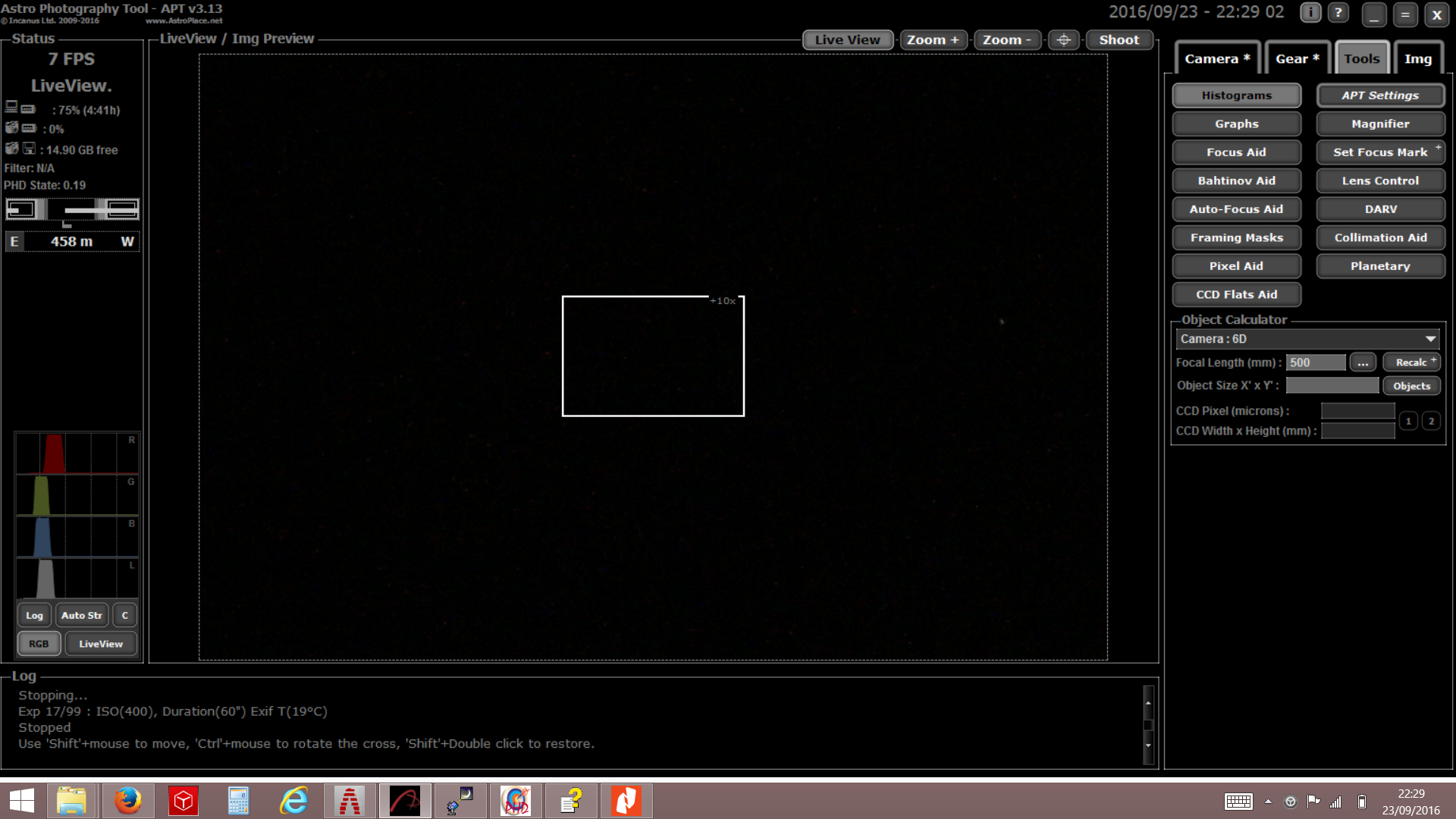Click the Focal Length input field
This screenshot has width=1456, height=819.
pos(1316,362)
